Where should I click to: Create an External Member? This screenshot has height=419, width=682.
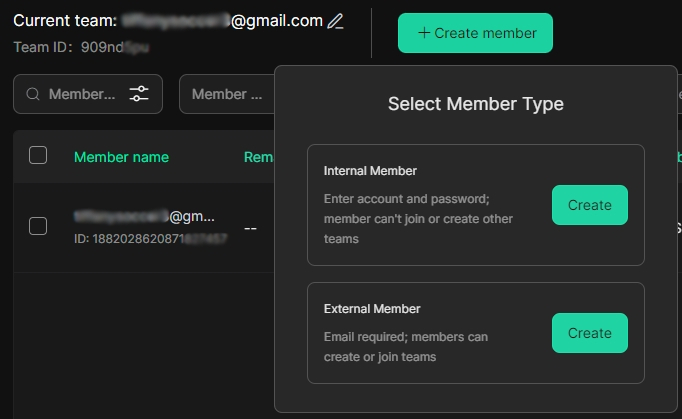(x=589, y=333)
